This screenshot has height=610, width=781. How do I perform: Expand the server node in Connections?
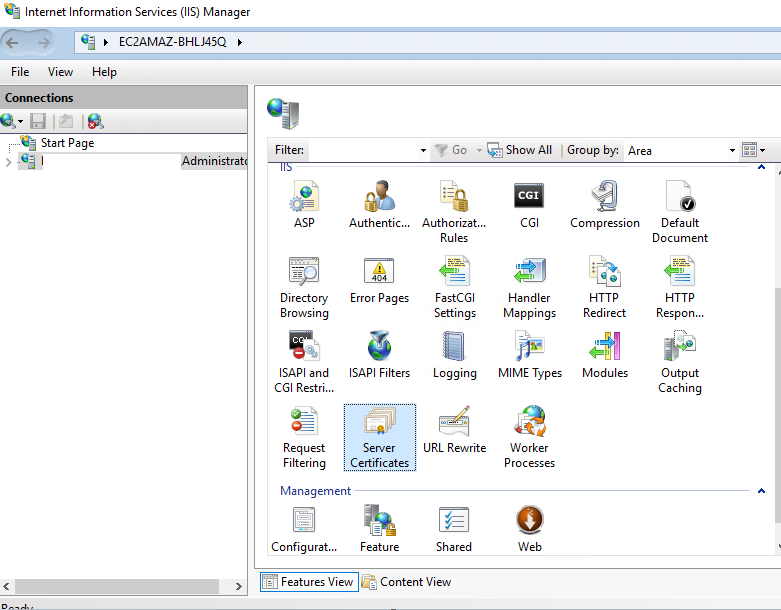(x=8, y=162)
